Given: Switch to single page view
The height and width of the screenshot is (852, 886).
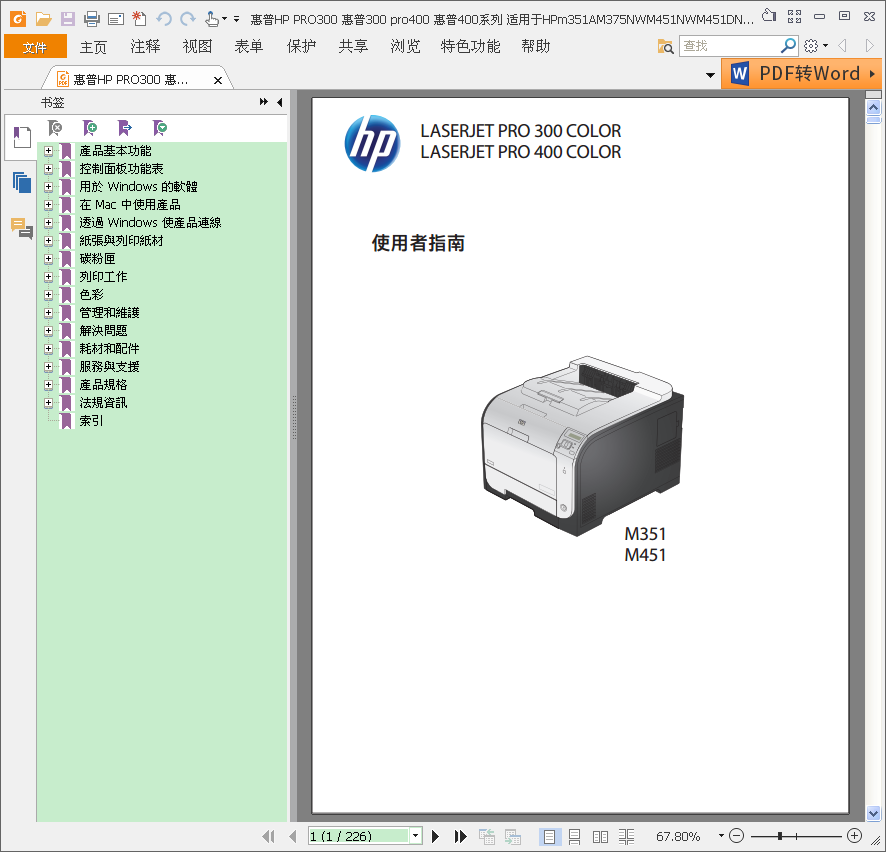Looking at the screenshot, I should coord(549,836).
